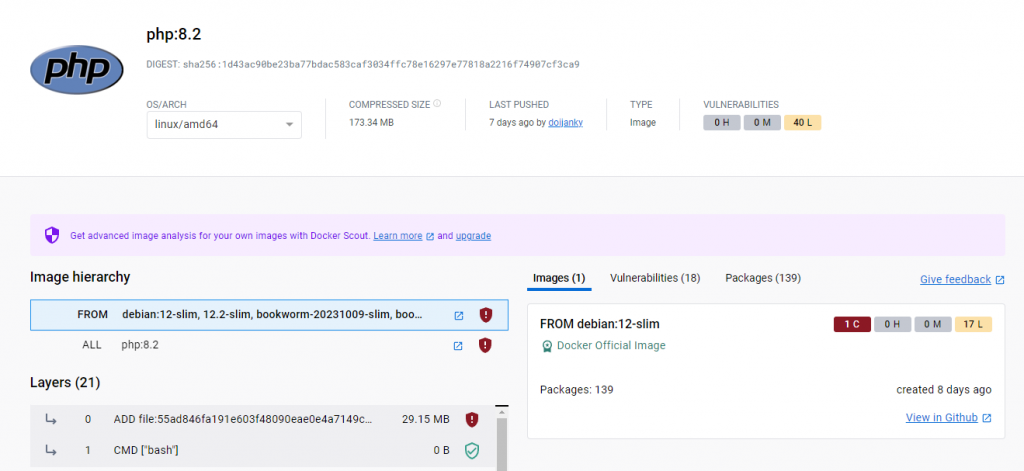Click red shield icon on php:8.2 row

(485, 345)
